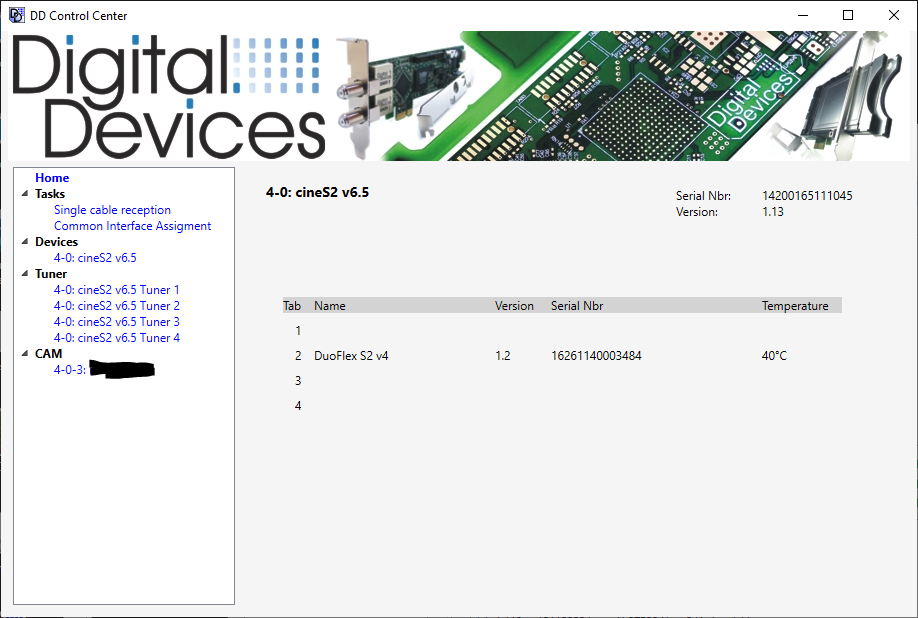Open the Home page in sidebar
This screenshot has width=918, height=618.
pyautogui.click(x=52, y=178)
